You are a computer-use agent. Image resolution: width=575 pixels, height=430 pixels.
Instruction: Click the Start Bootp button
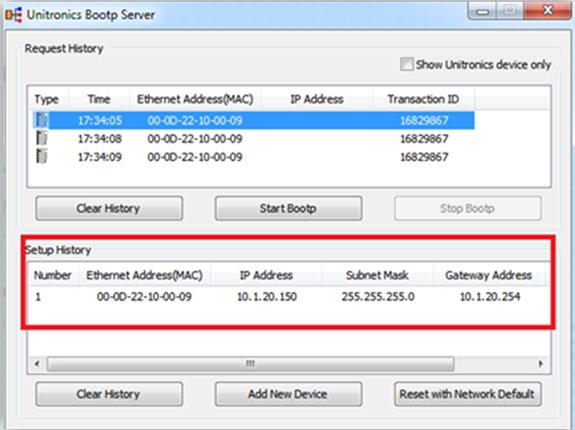coord(288,208)
